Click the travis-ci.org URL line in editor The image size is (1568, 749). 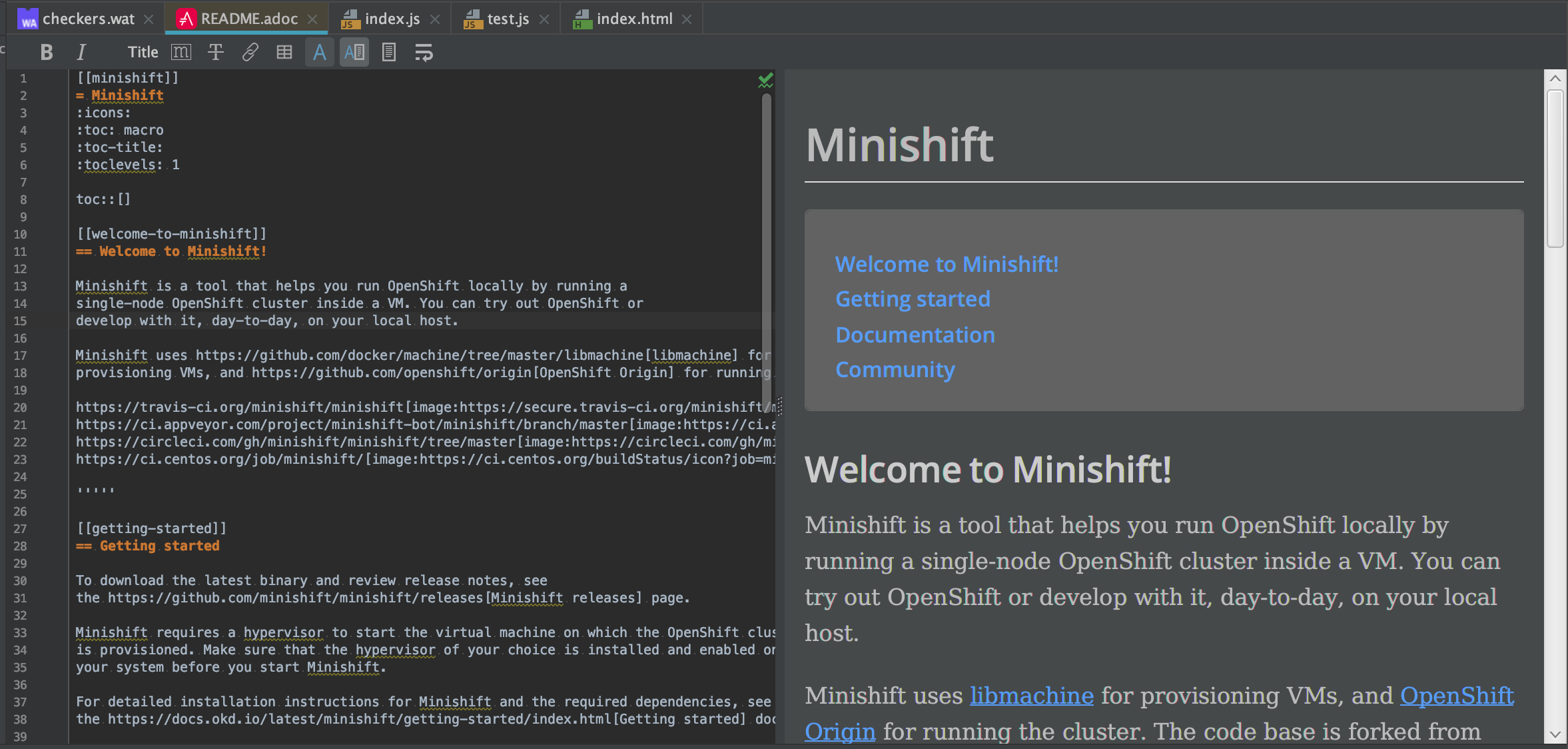[425, 407]
